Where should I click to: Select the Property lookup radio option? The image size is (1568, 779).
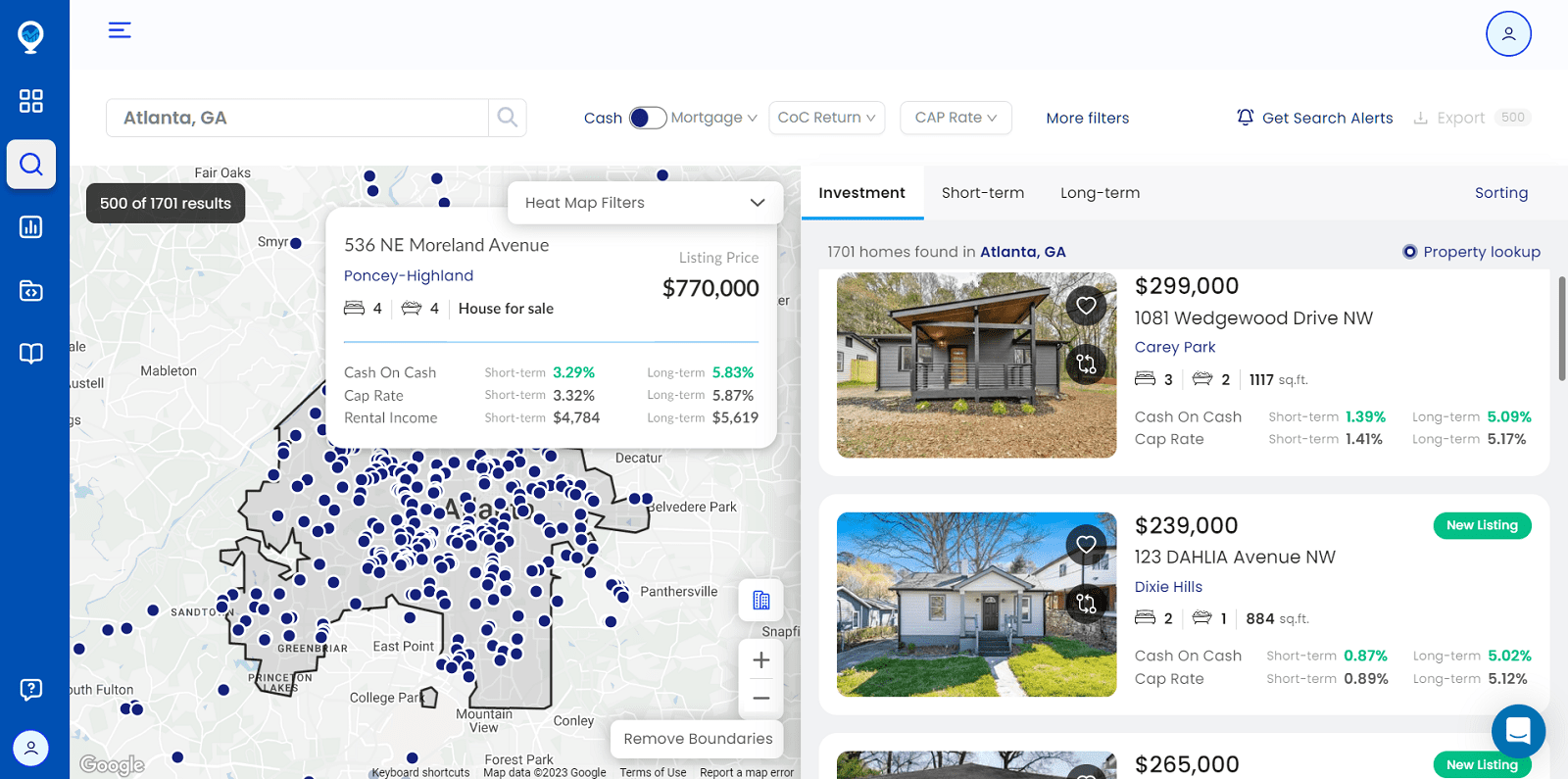click(1409, 252)
